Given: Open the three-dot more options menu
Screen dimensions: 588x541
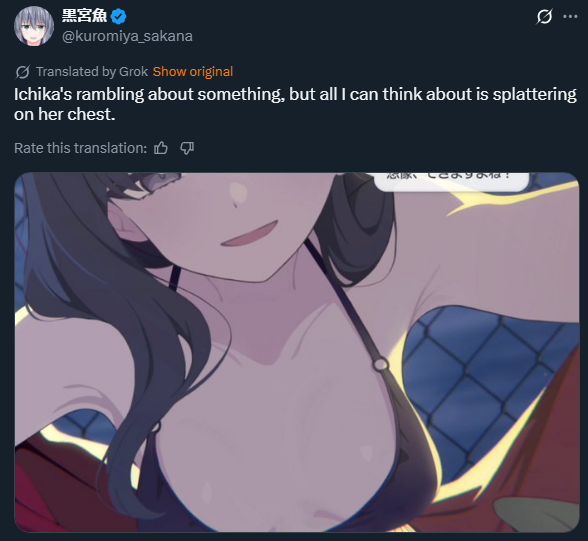Looking at the screenshot, I should pos(570,16).
